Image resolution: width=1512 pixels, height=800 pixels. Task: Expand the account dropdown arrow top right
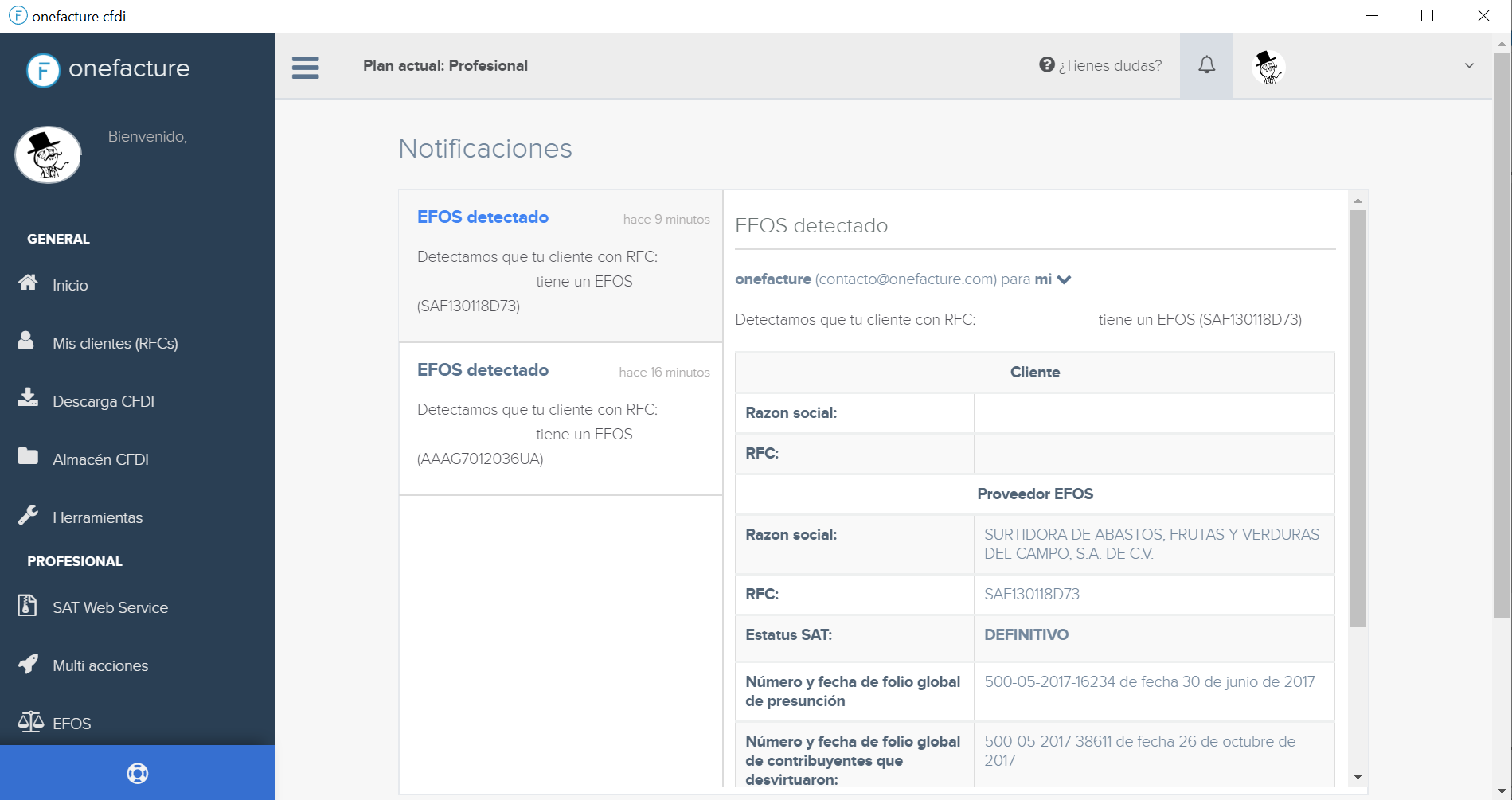tap(1467, 65)
